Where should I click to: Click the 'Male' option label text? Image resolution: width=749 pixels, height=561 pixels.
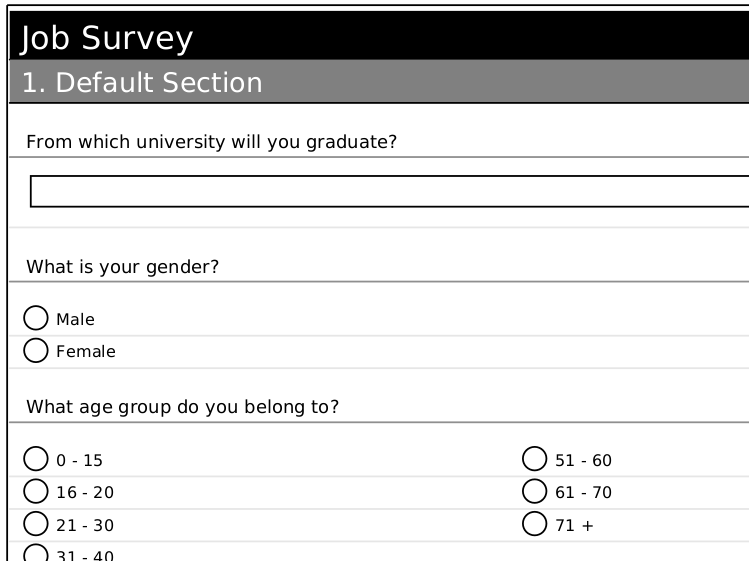coord(76,320)
